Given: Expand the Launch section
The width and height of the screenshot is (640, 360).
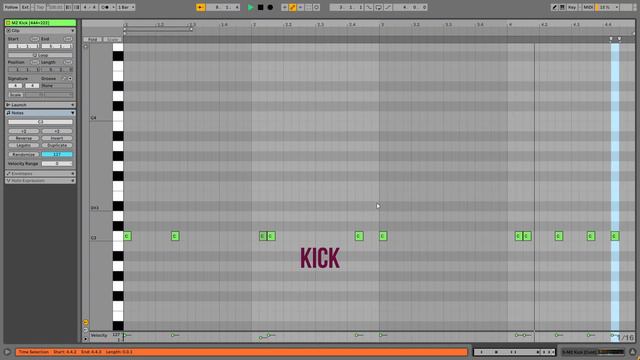Looking at the screenshot, I should (40, 105).
